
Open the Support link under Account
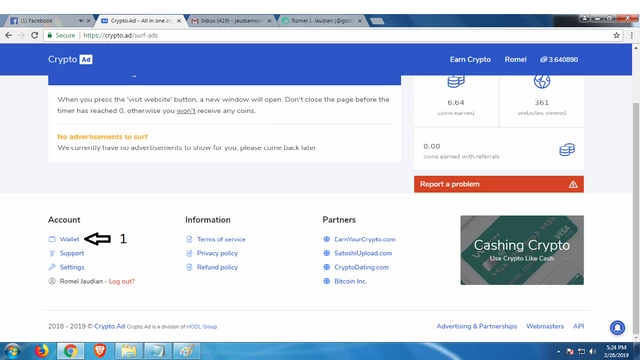72,253
